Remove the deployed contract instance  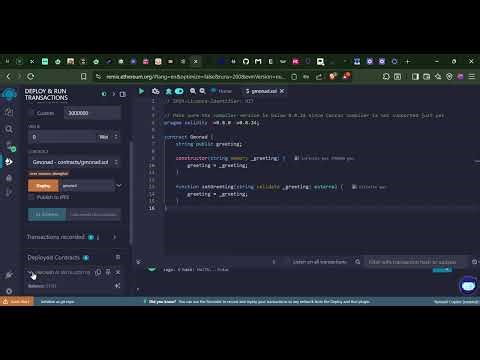coord(118,272)
